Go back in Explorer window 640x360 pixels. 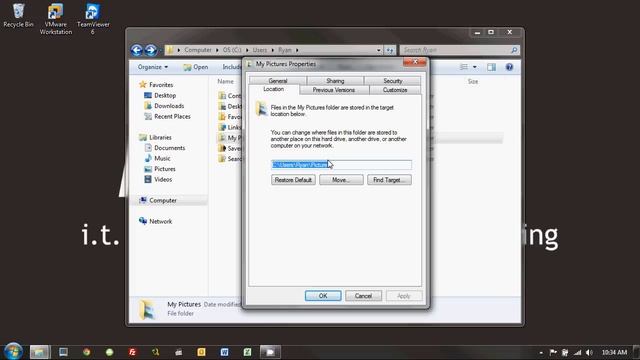click(137, 50)
